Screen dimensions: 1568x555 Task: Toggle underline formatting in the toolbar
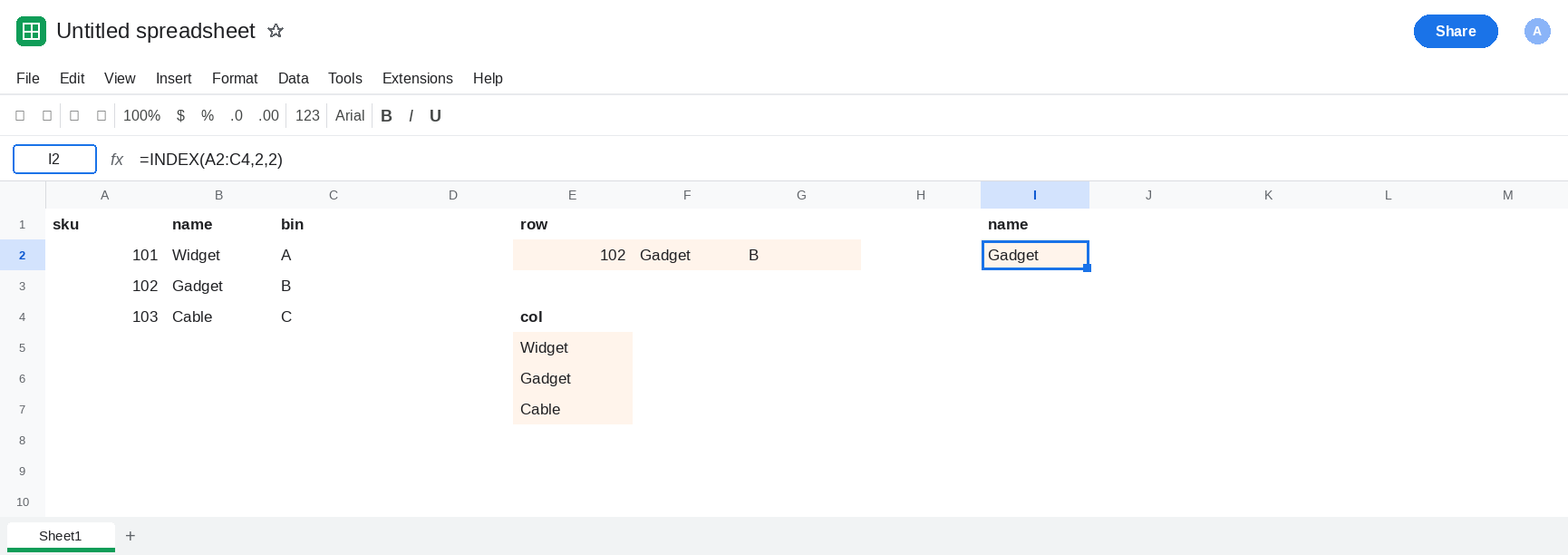435,115
